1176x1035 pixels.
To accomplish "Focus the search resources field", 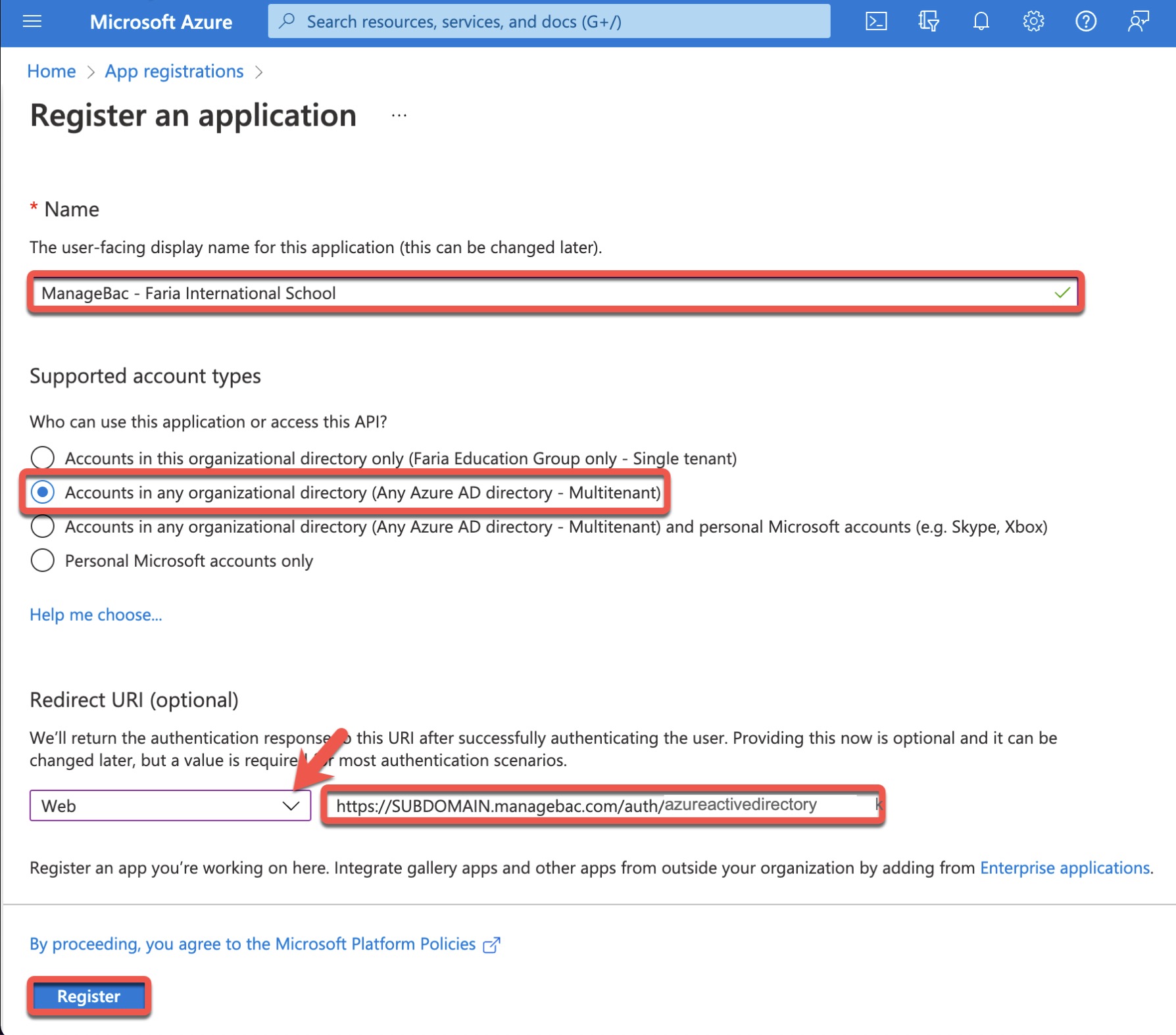I will (549, 21).
